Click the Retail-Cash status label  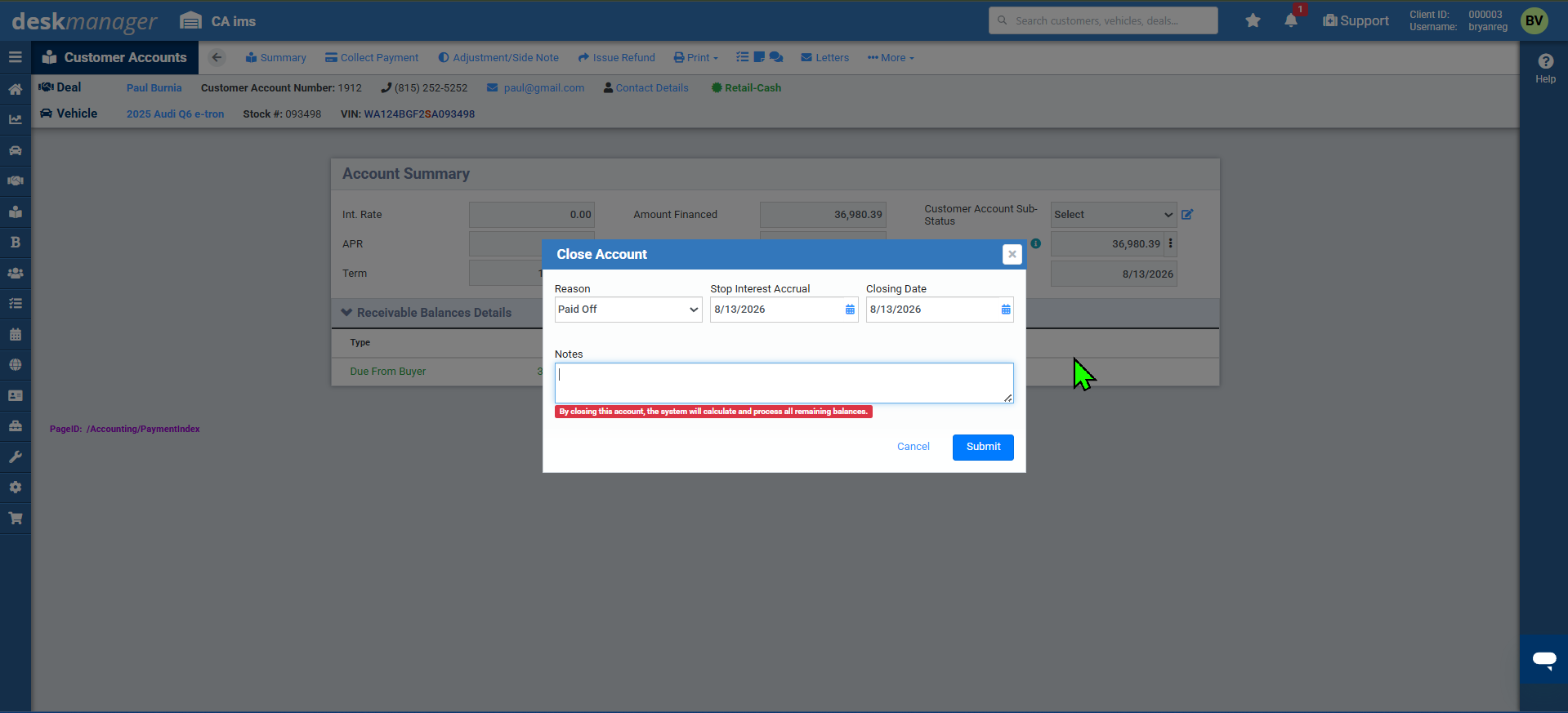746,88
